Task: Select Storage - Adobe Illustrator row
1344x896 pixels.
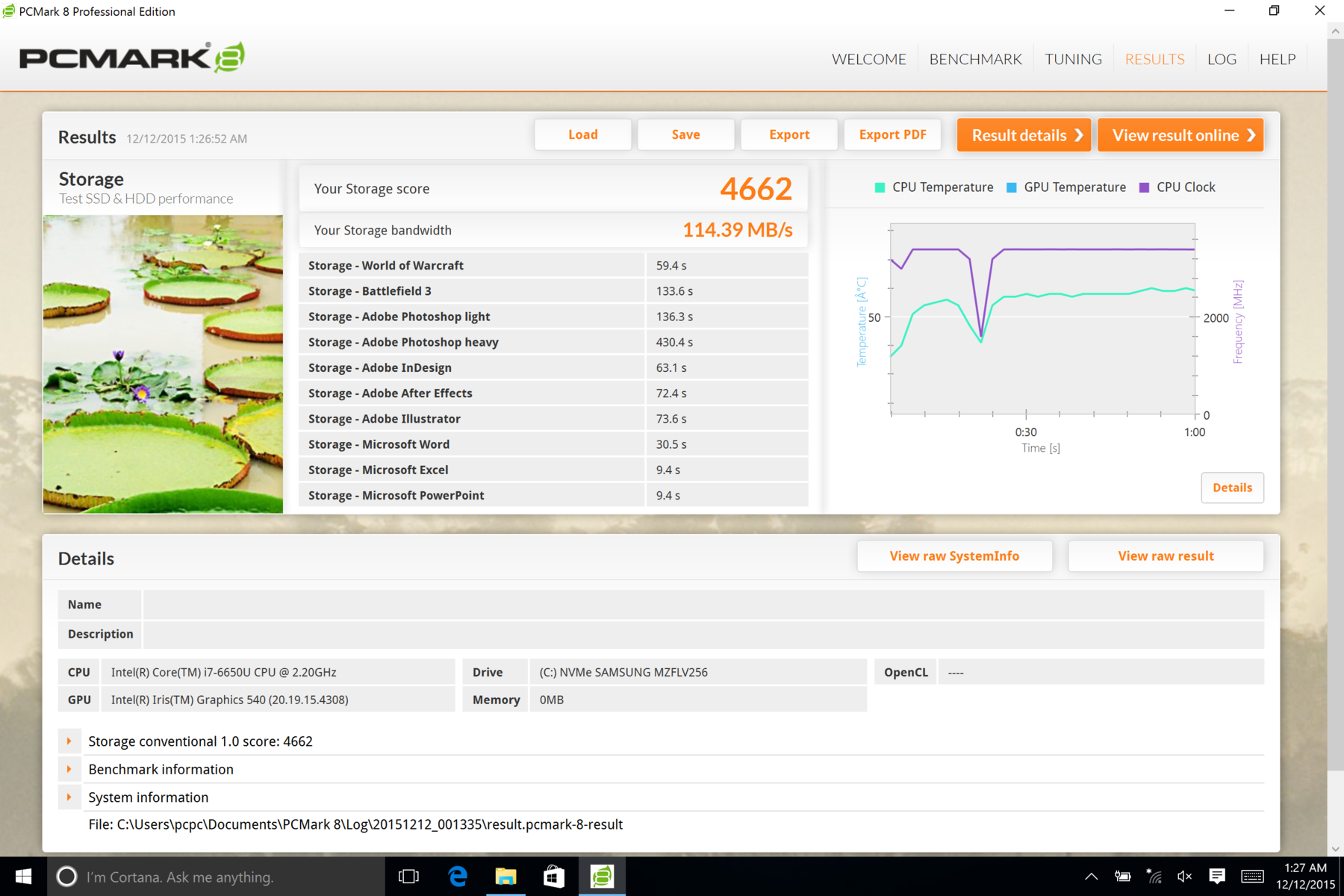Action: point(553,419)
